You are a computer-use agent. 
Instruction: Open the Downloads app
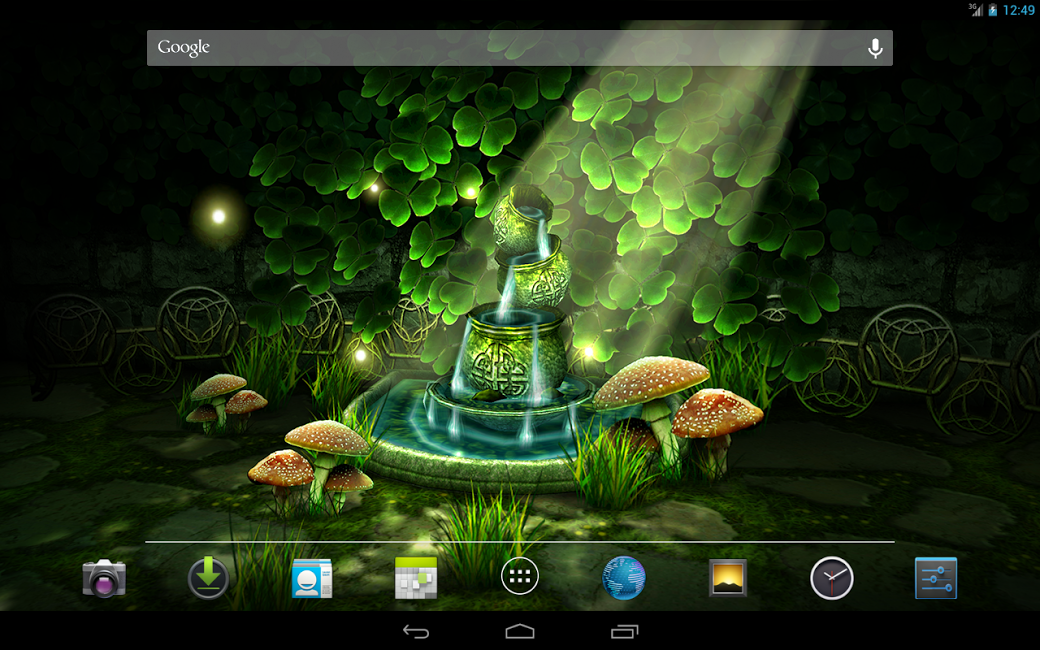click(x=208, y=578)
